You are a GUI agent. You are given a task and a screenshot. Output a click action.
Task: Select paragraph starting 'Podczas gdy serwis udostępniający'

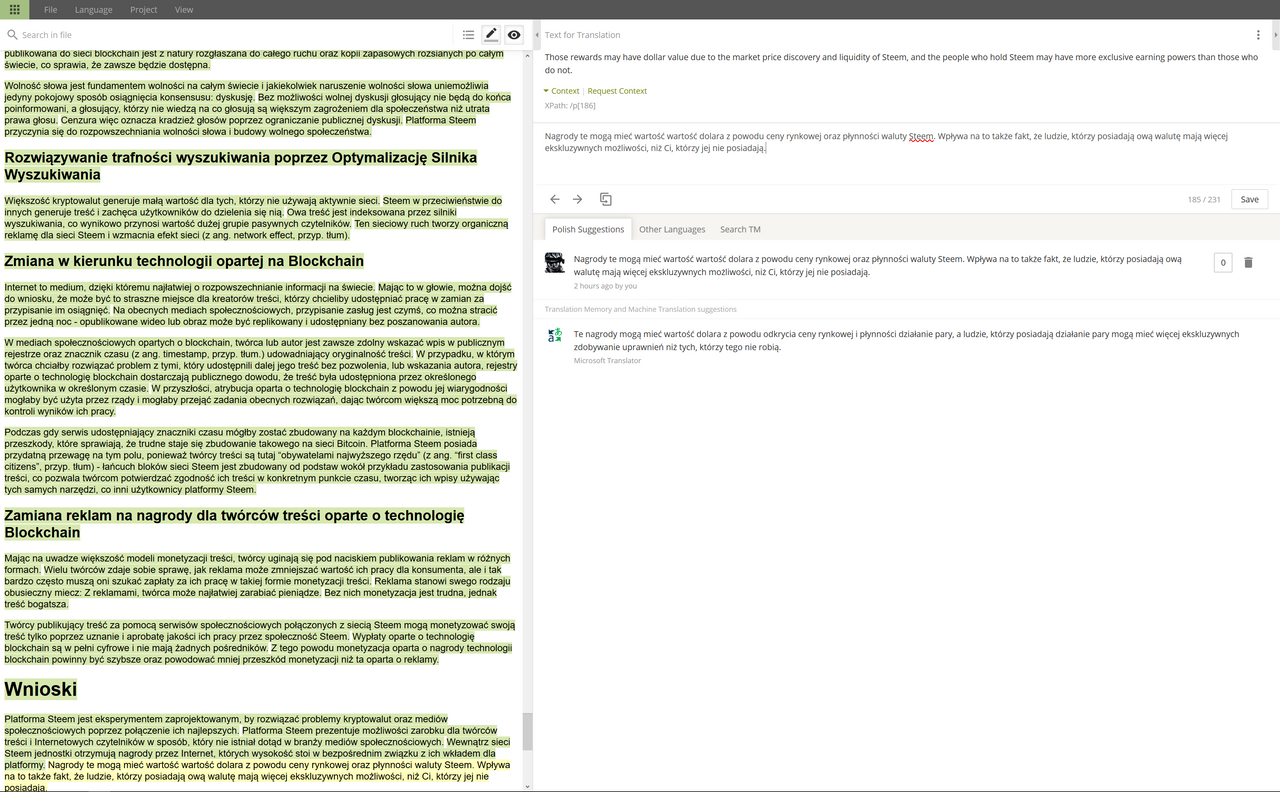click(258, 461)
